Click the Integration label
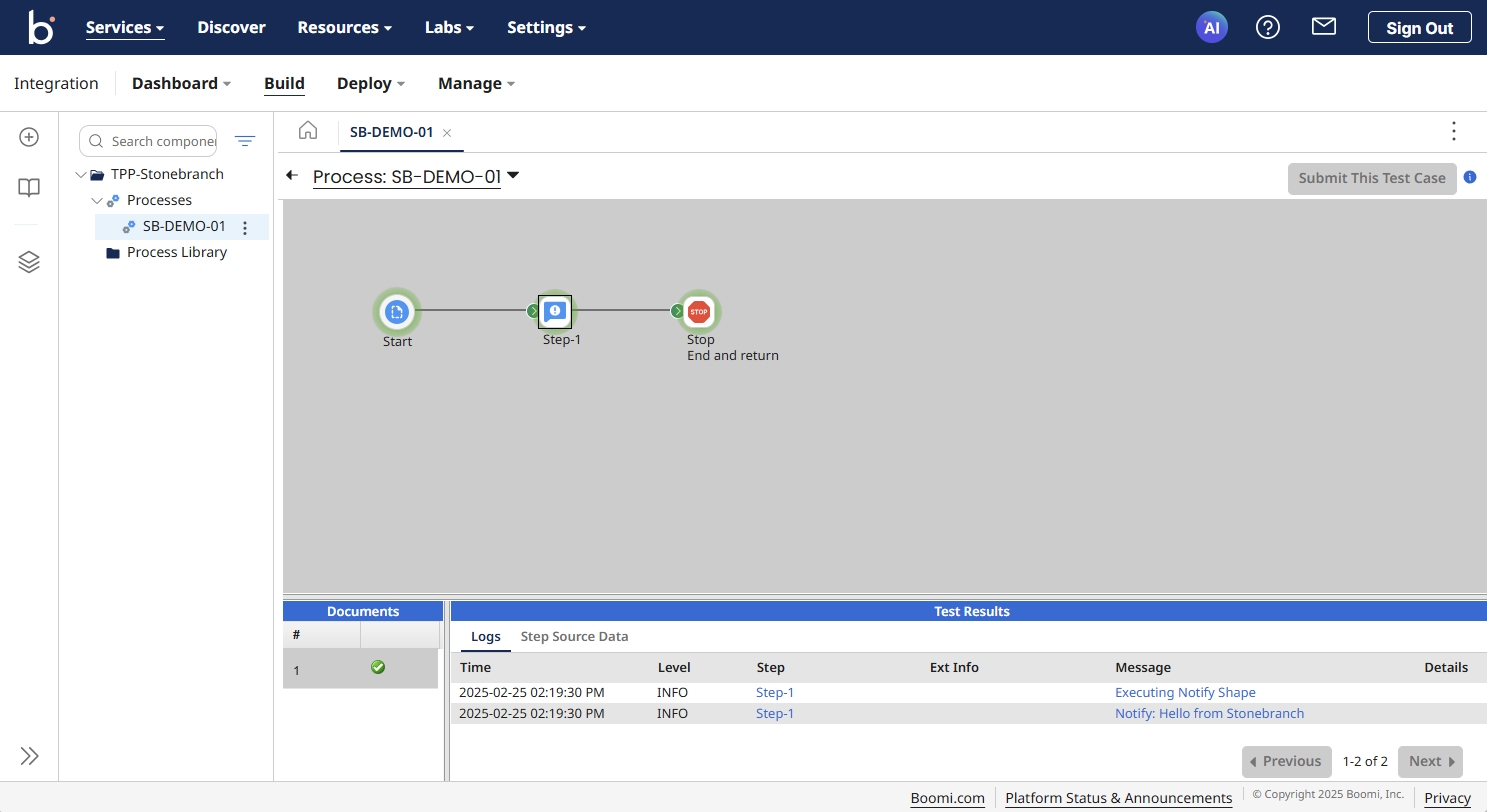The image size is (1487, 812). (x=56, y=84)
